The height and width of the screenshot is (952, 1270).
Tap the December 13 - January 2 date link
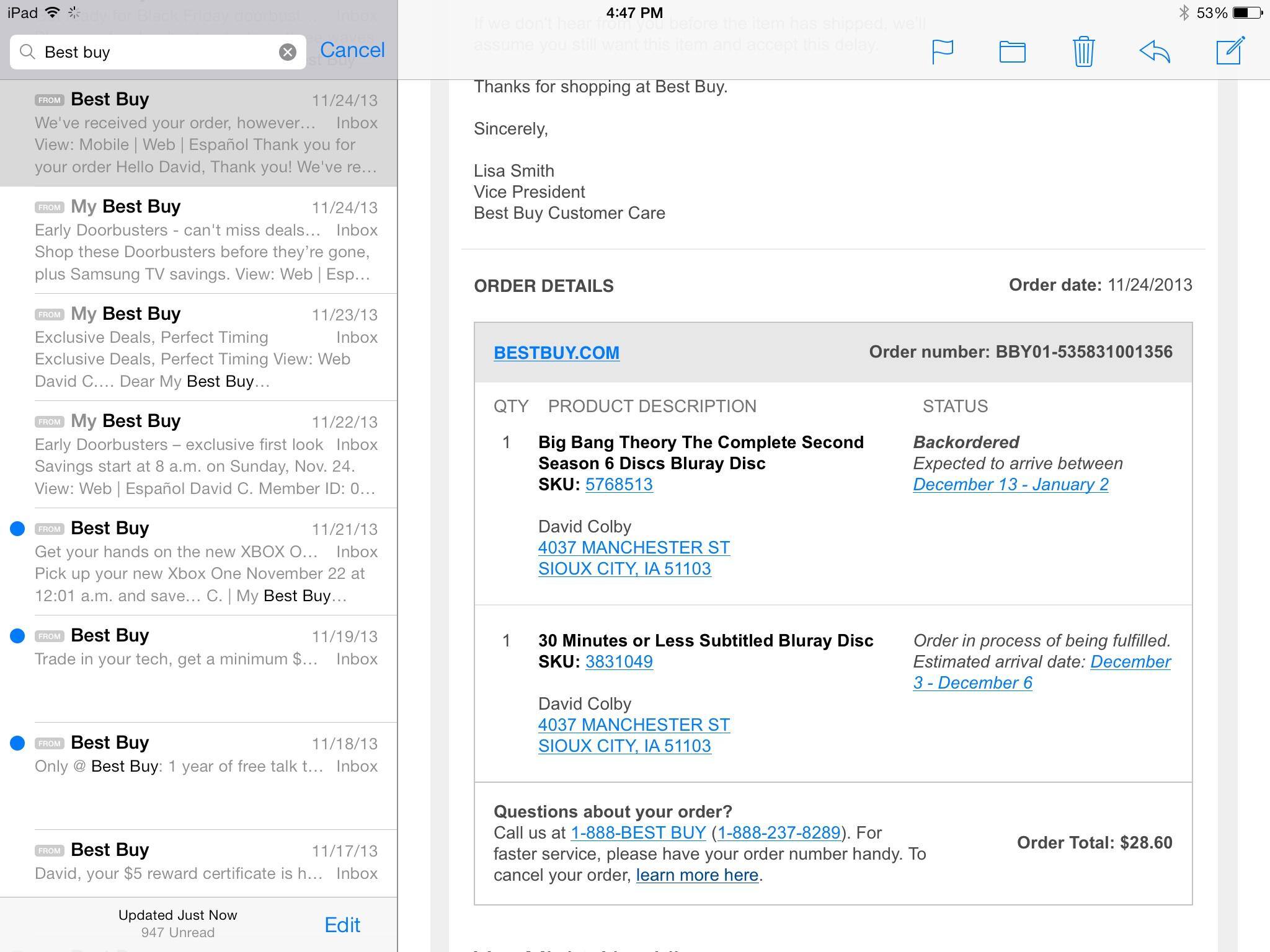(x=1010, y=485)
